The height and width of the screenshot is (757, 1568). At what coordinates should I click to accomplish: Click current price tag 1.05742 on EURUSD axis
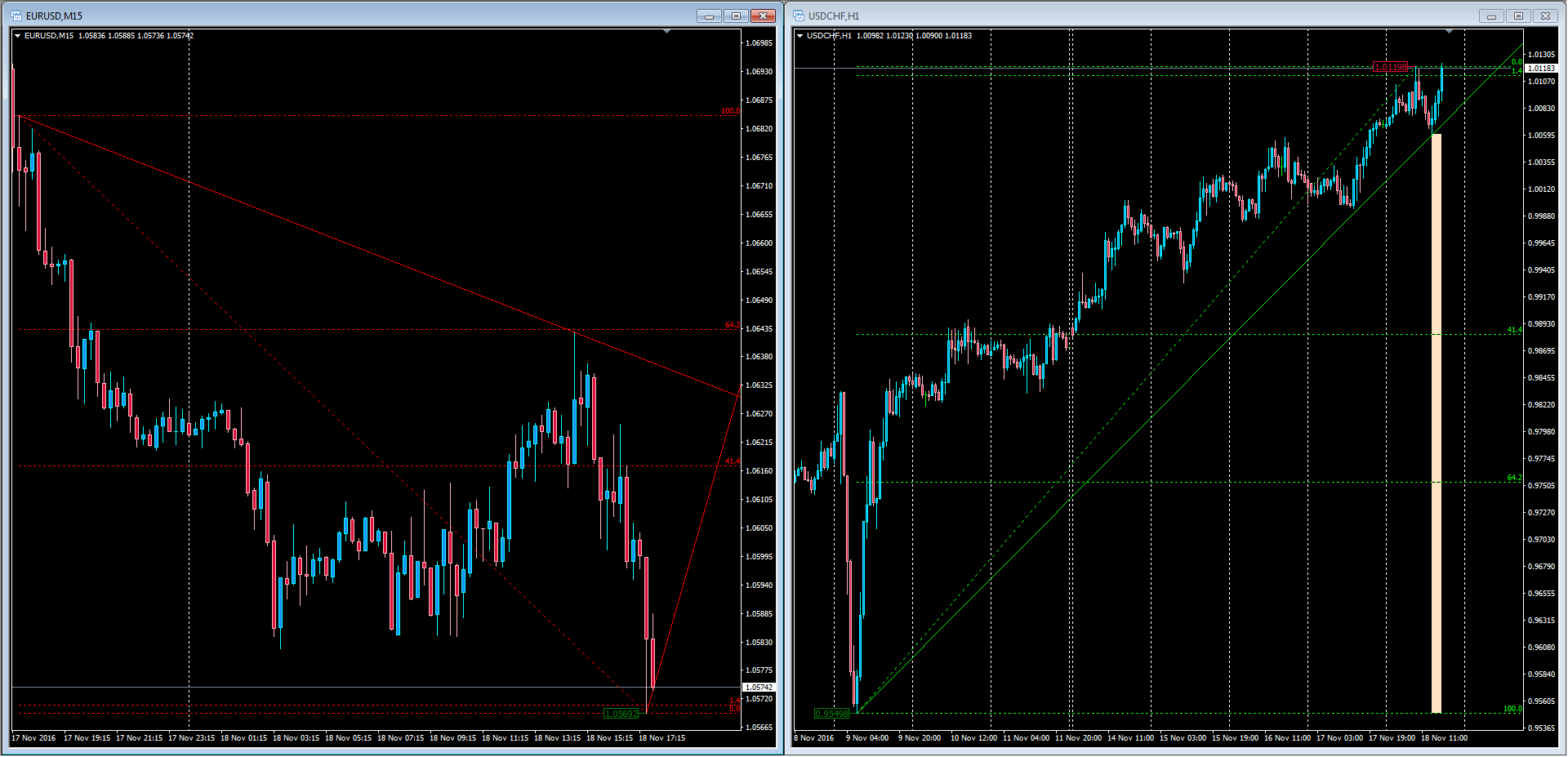pos(759,688)
